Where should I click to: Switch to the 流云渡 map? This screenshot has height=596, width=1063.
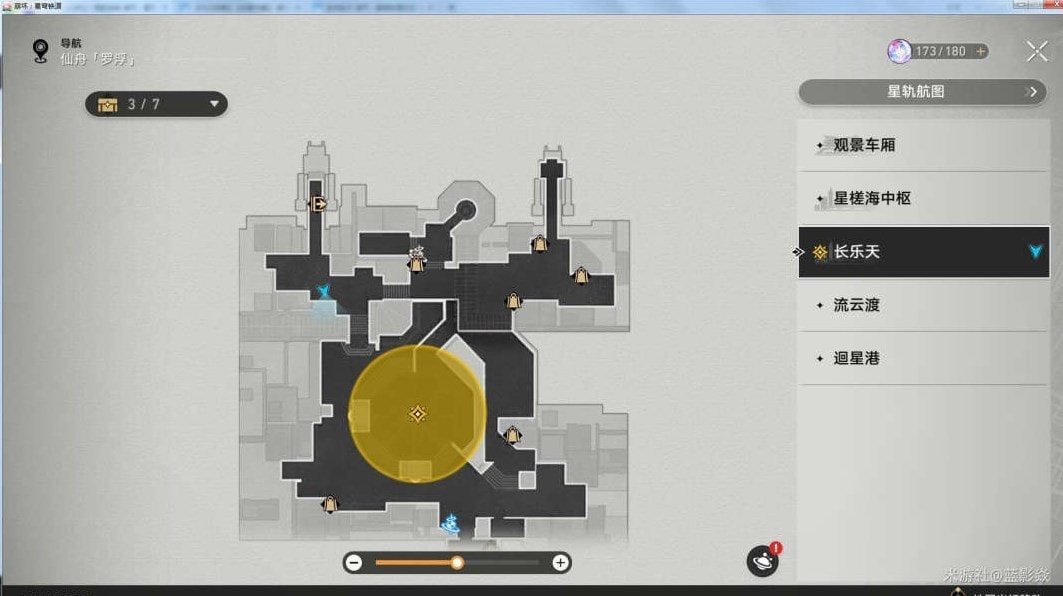(x=856, y=305)
